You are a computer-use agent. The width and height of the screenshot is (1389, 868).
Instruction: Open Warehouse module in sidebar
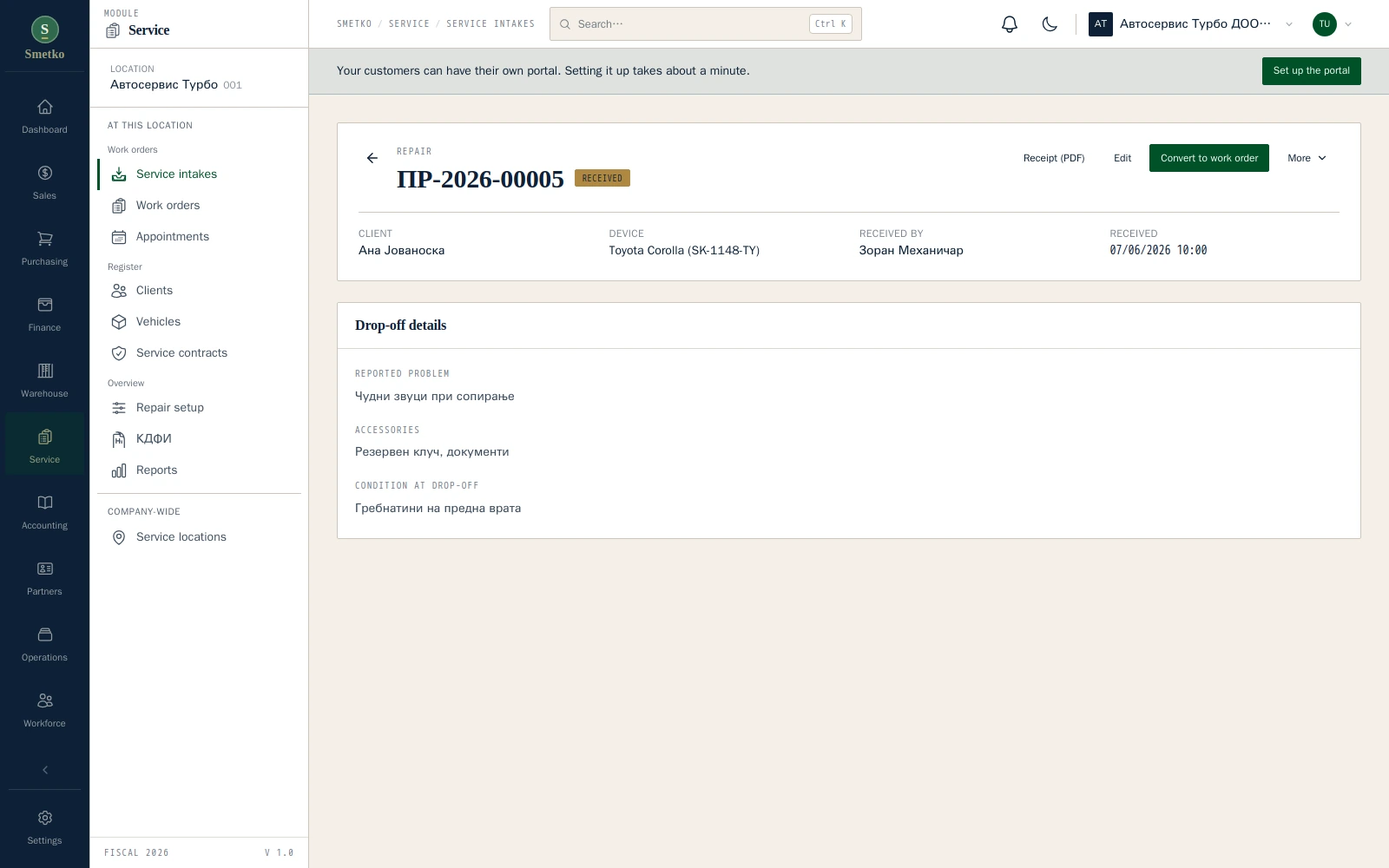(x=44, y=380)
